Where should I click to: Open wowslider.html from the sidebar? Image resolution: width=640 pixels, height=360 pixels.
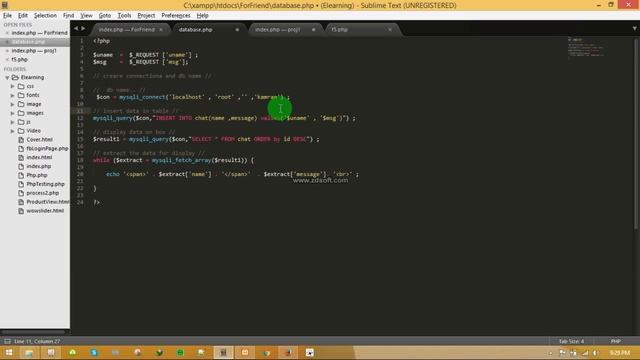pyautogui.click(x=45, y=211)
